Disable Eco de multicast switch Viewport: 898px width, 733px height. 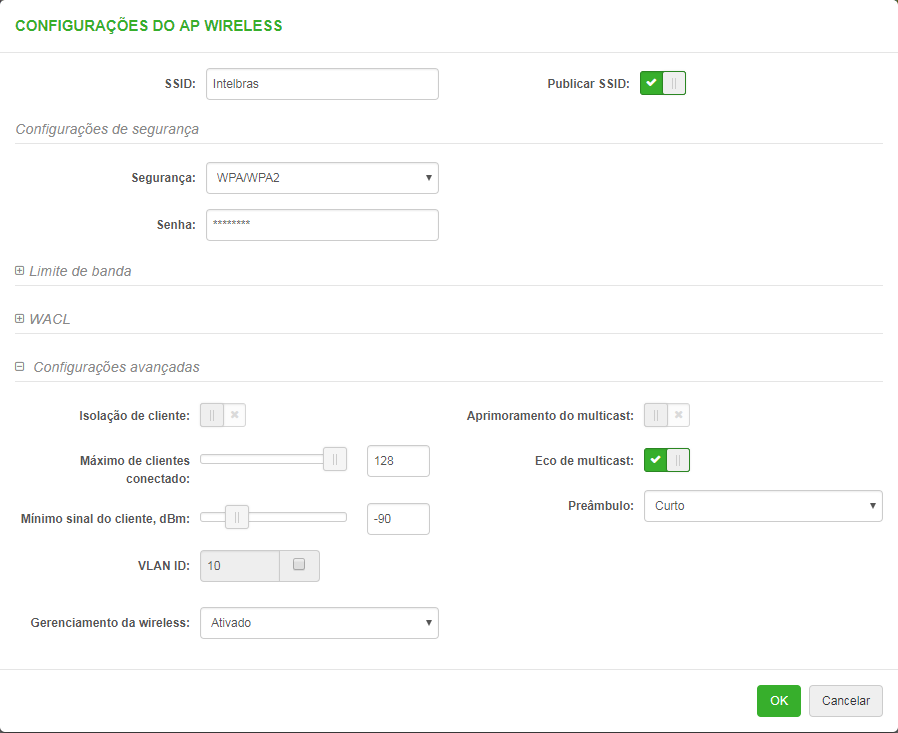point(667,461)
